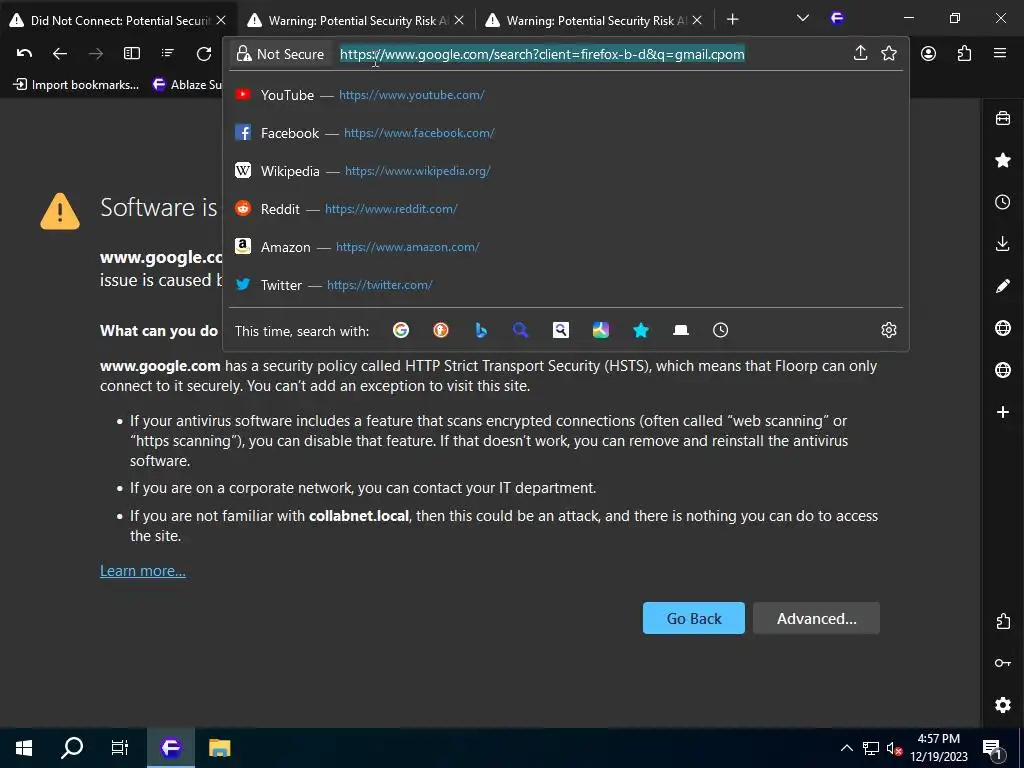Screen dimensions: 1024x768
Task: Select Amazon suggestion in URL dropdown
Action: click(566, 247)
